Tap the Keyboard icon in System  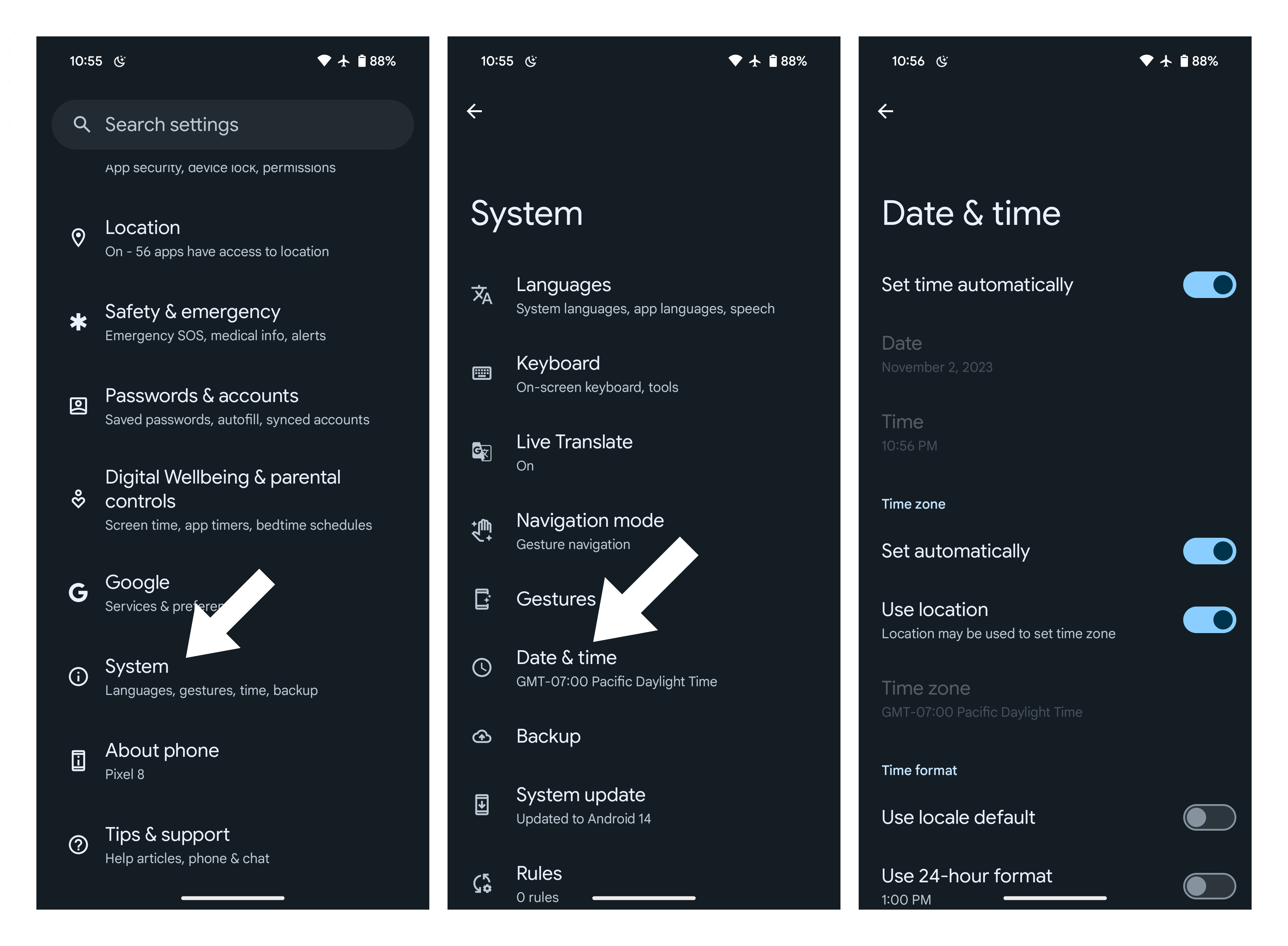tap(482, 373)
